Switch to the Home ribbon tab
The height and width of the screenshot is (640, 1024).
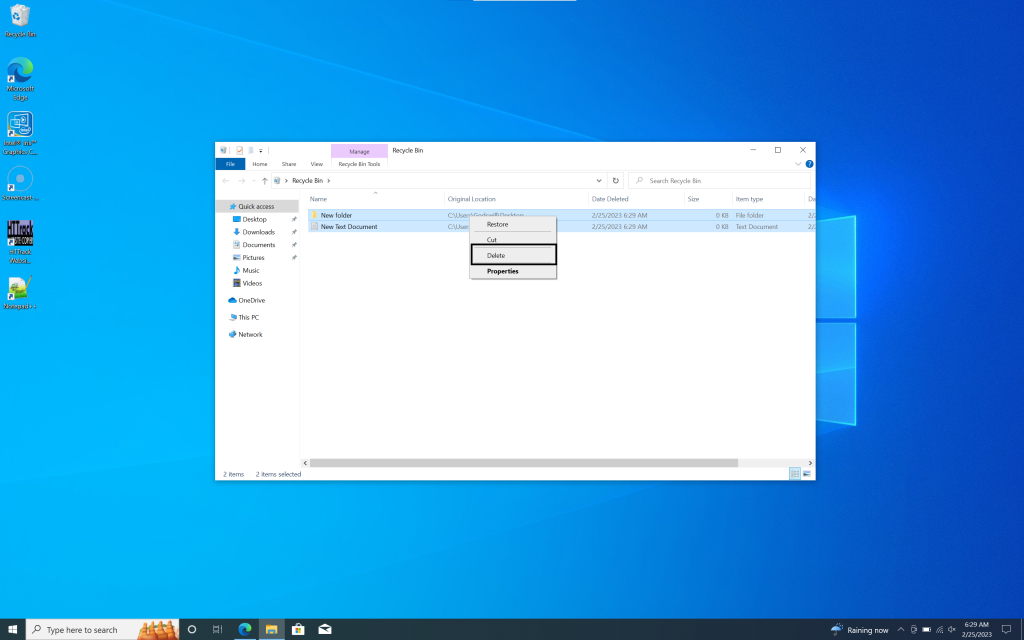(x=260, y=164)
